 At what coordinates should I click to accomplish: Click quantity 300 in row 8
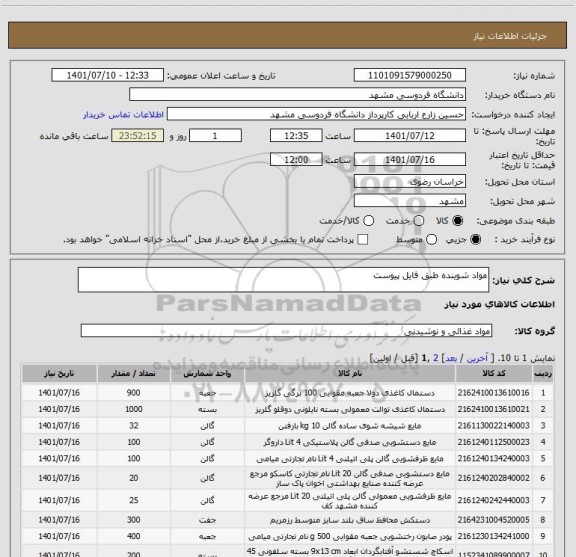[x=134, y=520]
